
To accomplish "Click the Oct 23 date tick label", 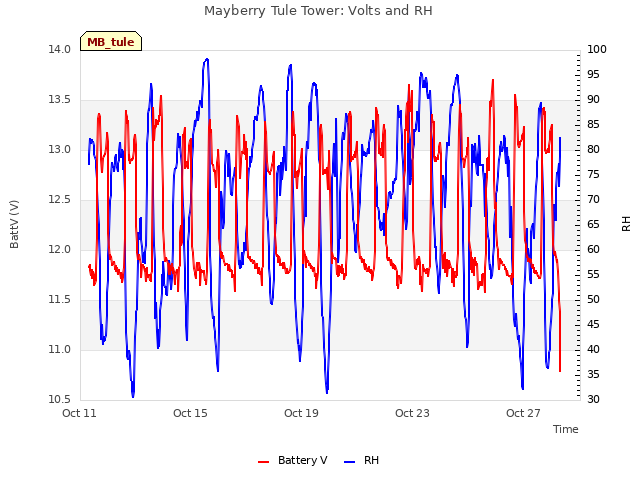I will click(412, 413).
